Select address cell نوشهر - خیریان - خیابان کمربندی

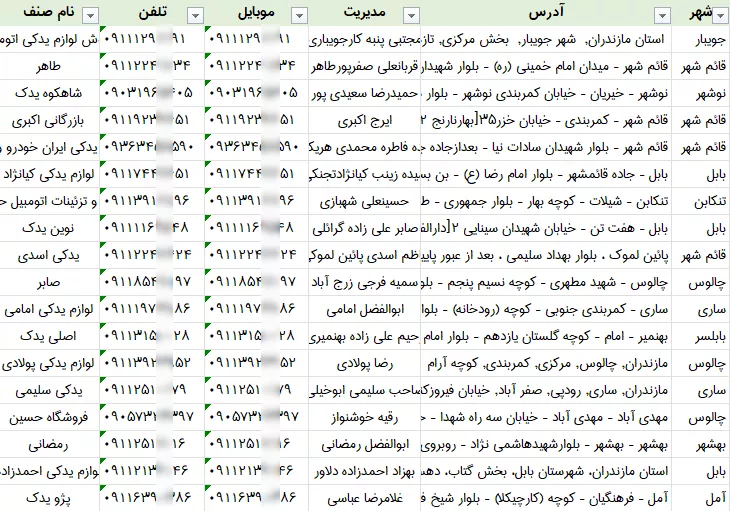546,94
